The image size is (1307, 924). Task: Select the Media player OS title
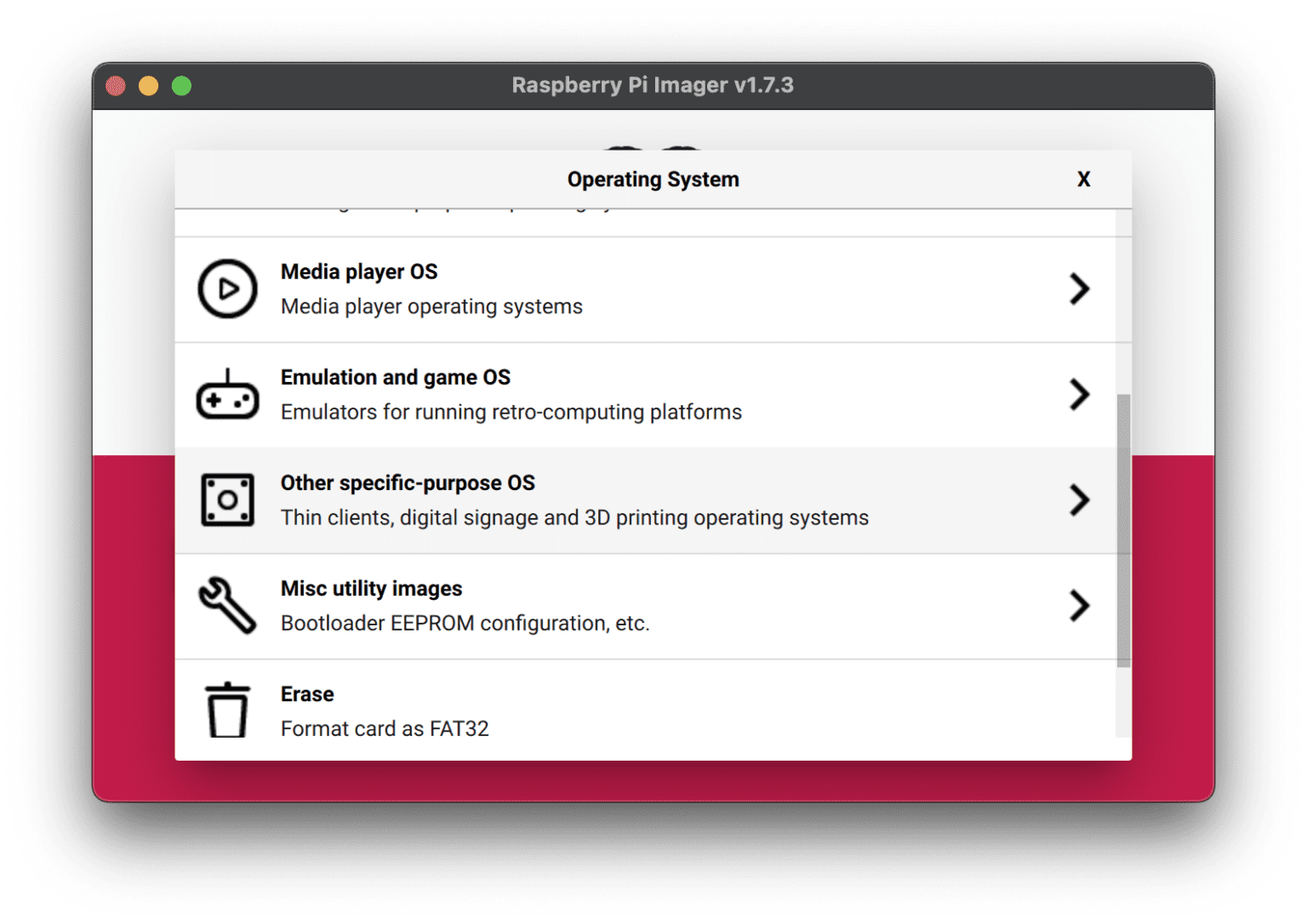click(x=358, y=272)
